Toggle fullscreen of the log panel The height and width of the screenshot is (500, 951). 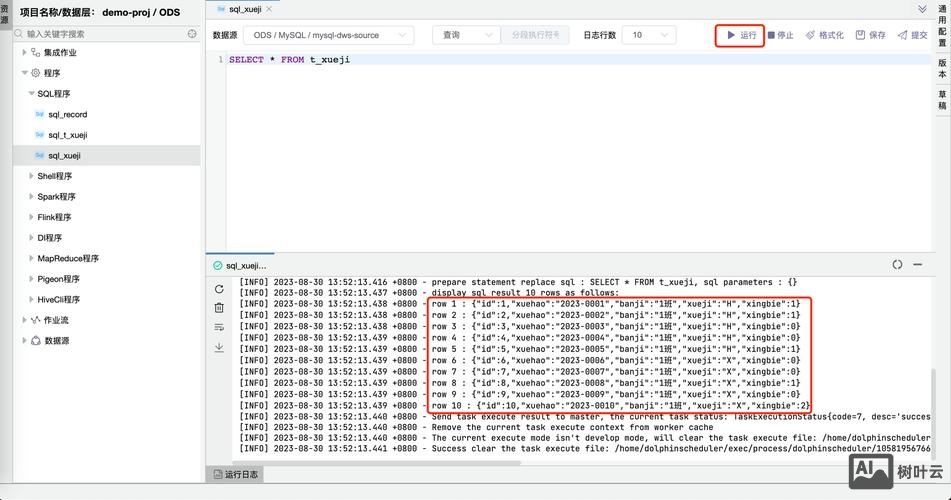(x=898, y=265)
